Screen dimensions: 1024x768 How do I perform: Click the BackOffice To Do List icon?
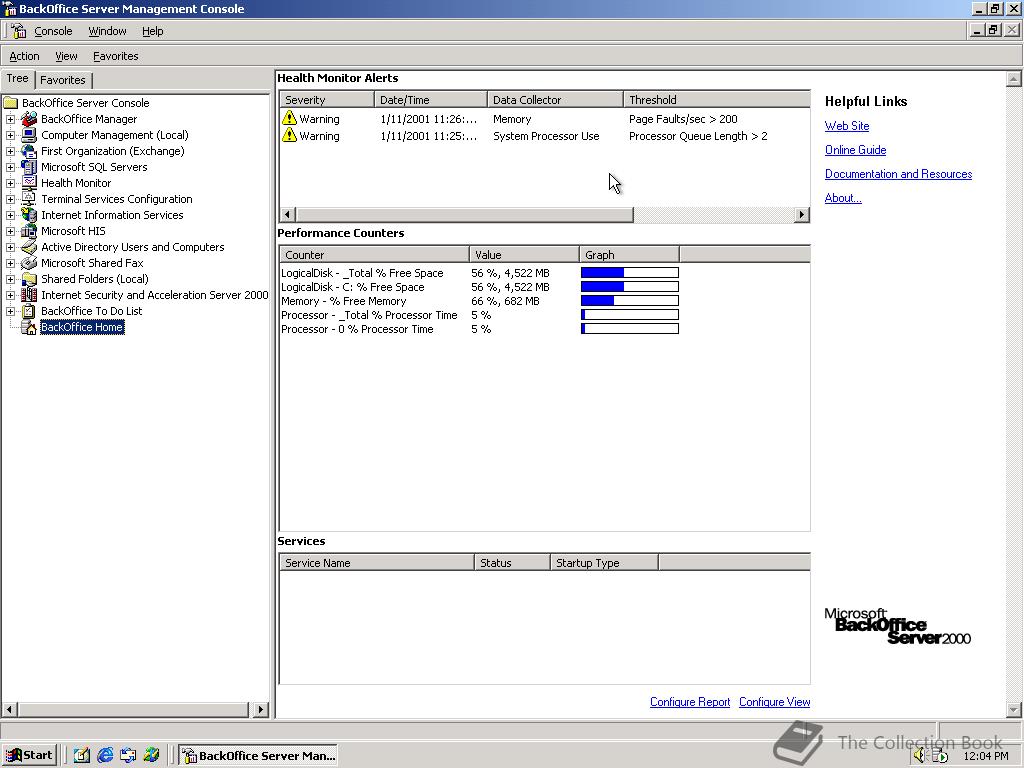(29, 311)
